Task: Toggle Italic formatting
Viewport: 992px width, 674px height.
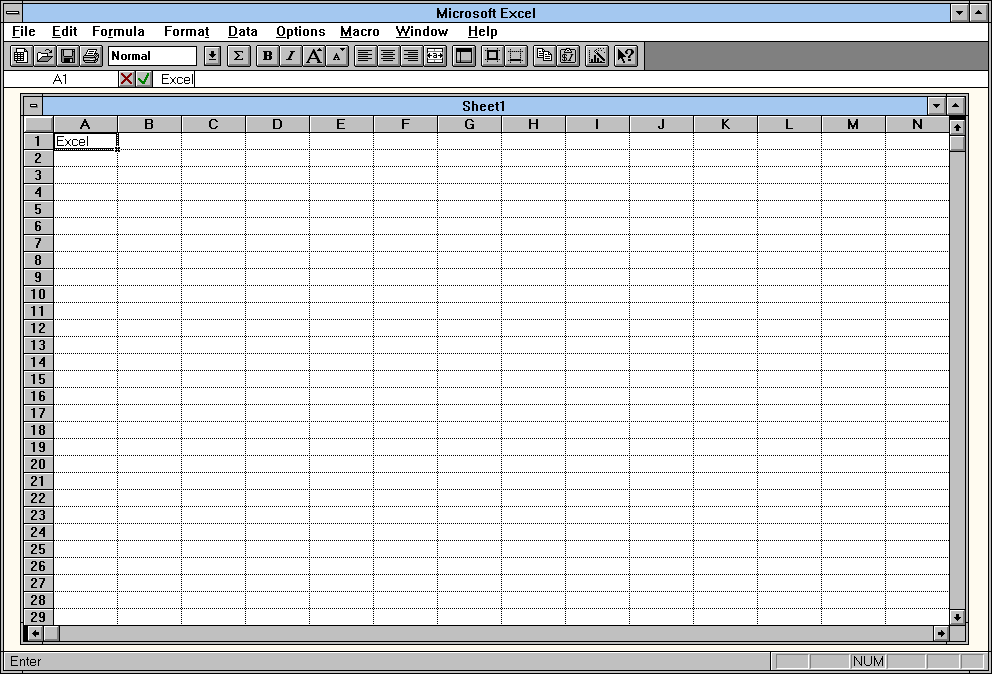Action: point(290,56)
